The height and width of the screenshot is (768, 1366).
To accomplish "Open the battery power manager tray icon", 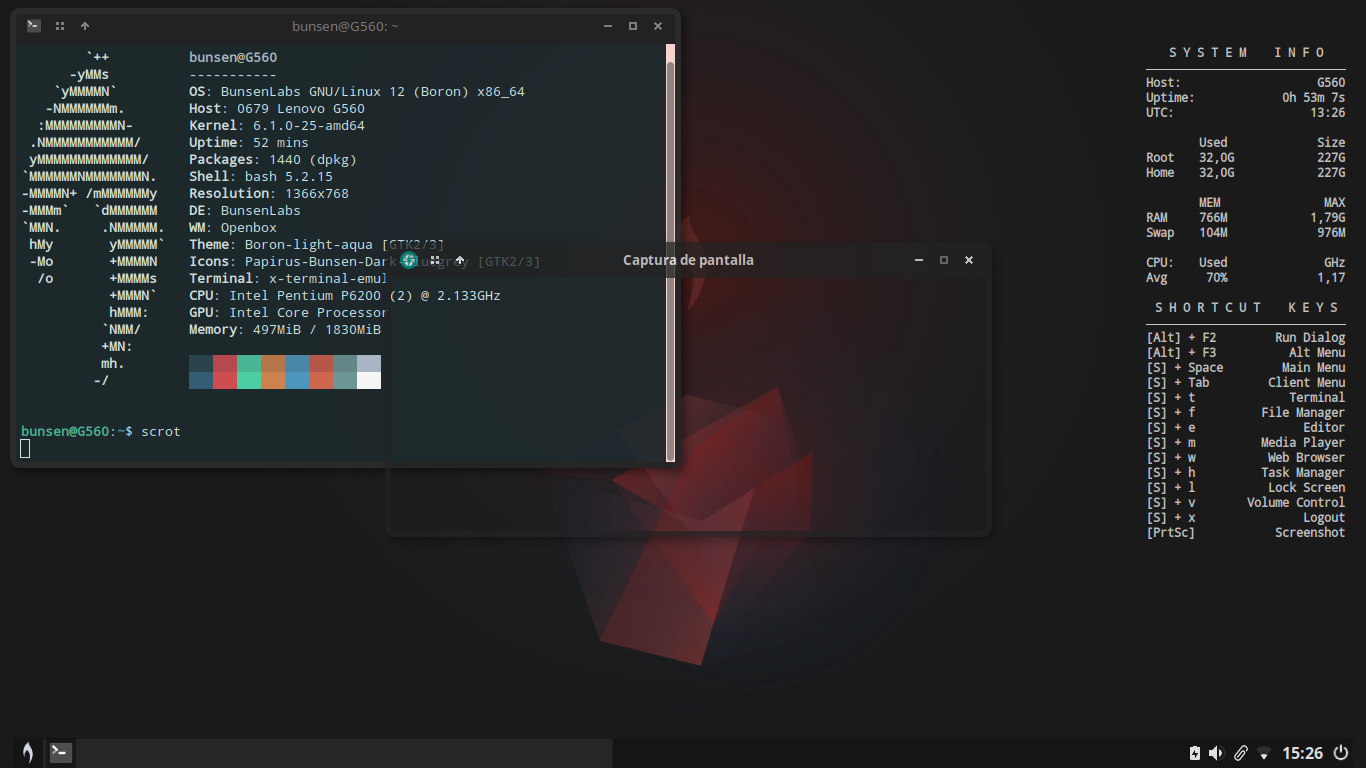I will pos(1194,753).
